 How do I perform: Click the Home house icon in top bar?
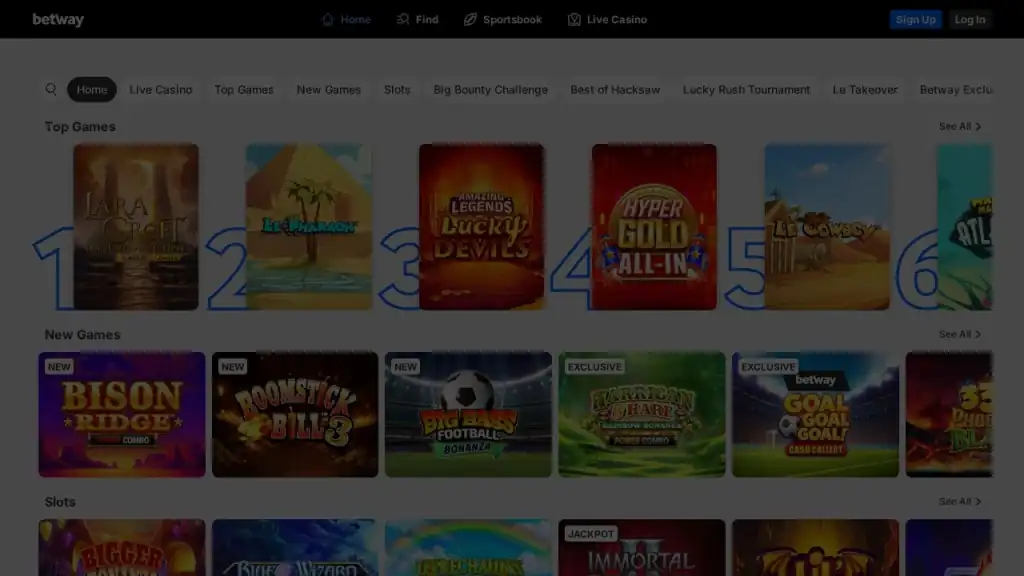[328, 20]
